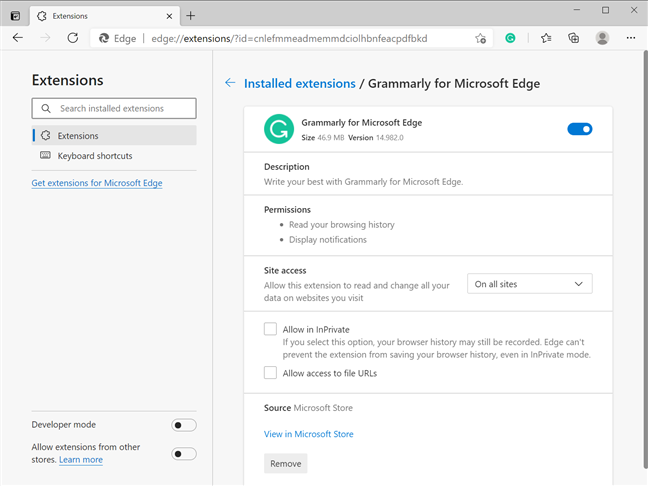Close the Extensions tab
This screenshot has height=486, width=648.
pyautogui.click(x=169, y=16)
